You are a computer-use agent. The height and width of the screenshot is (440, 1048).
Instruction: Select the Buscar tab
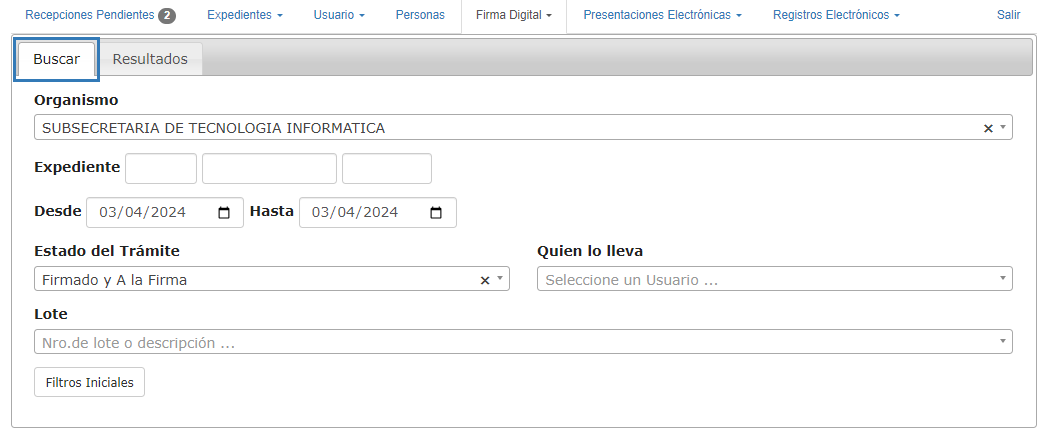(x=56, y=59)
